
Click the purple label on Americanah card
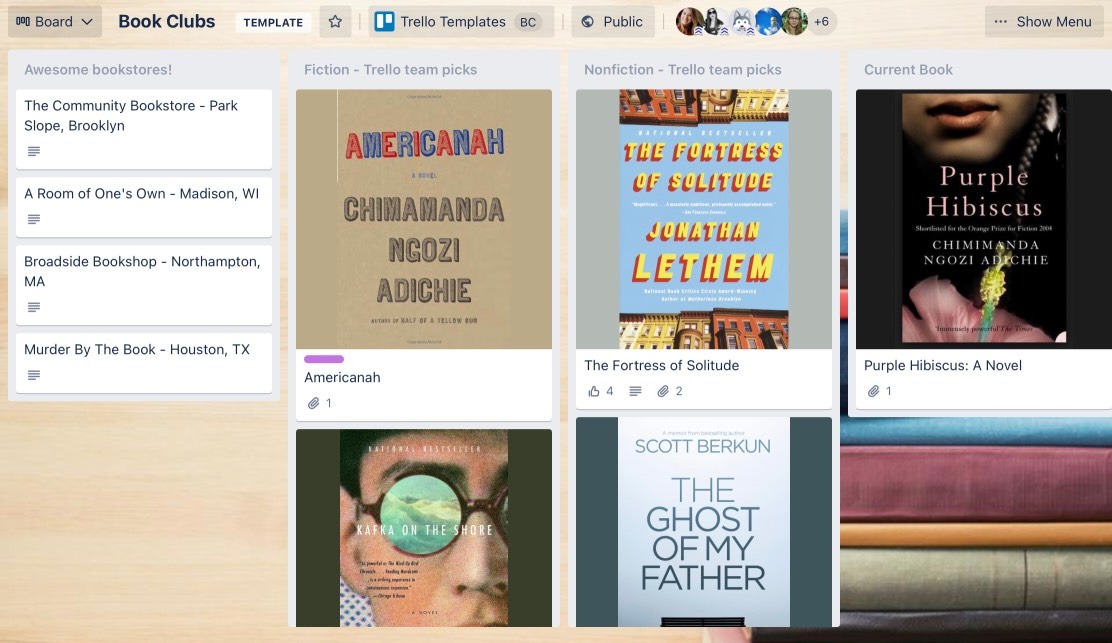click(323, 359)
